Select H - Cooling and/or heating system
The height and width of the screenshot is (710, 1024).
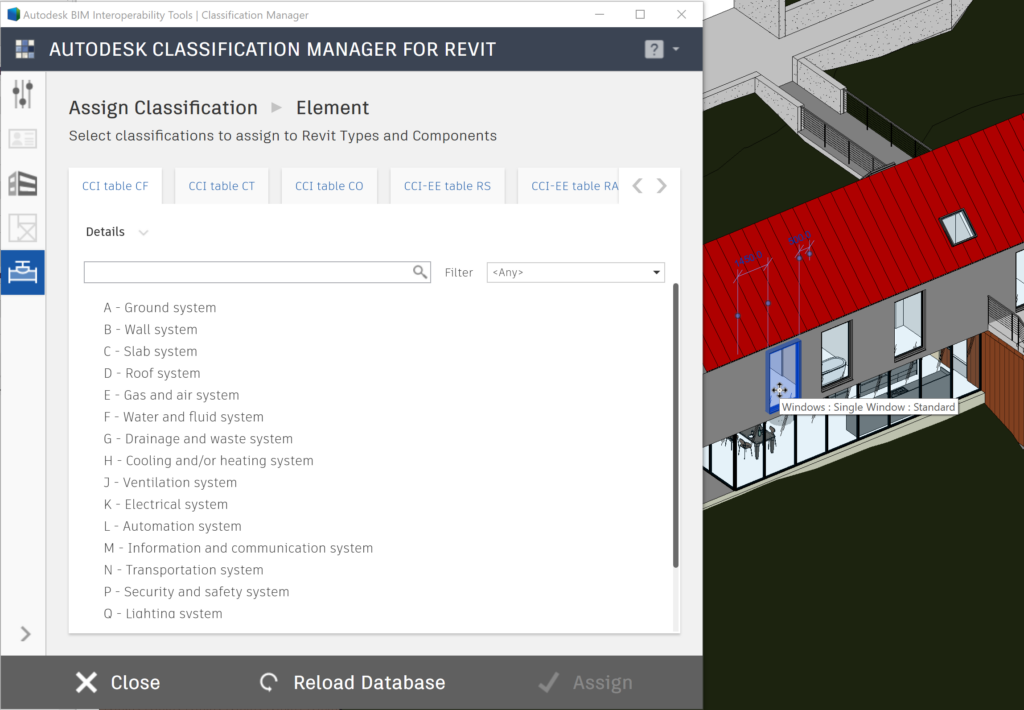[x=208, y=460]
